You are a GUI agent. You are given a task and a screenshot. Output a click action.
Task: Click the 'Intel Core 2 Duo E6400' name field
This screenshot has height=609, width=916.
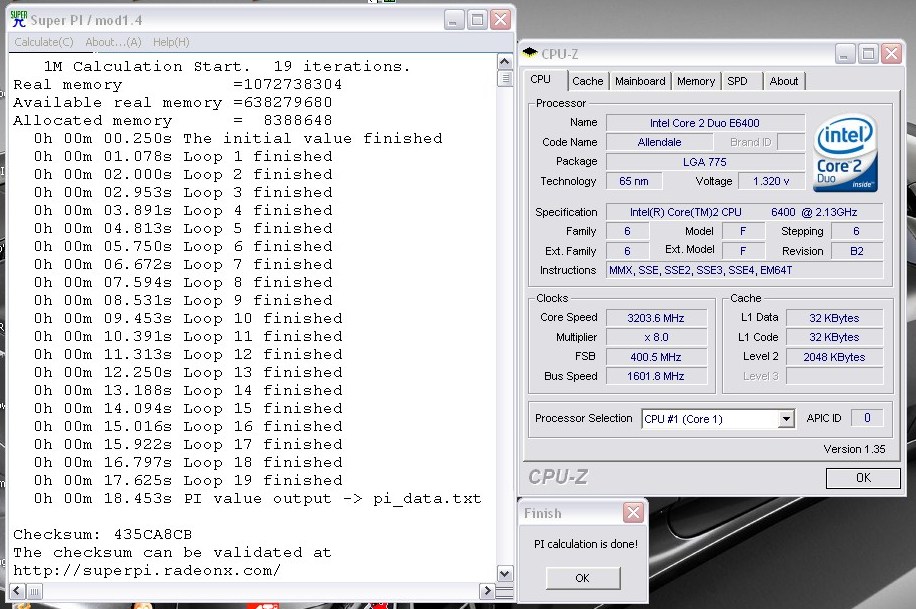tap(705, 123)
